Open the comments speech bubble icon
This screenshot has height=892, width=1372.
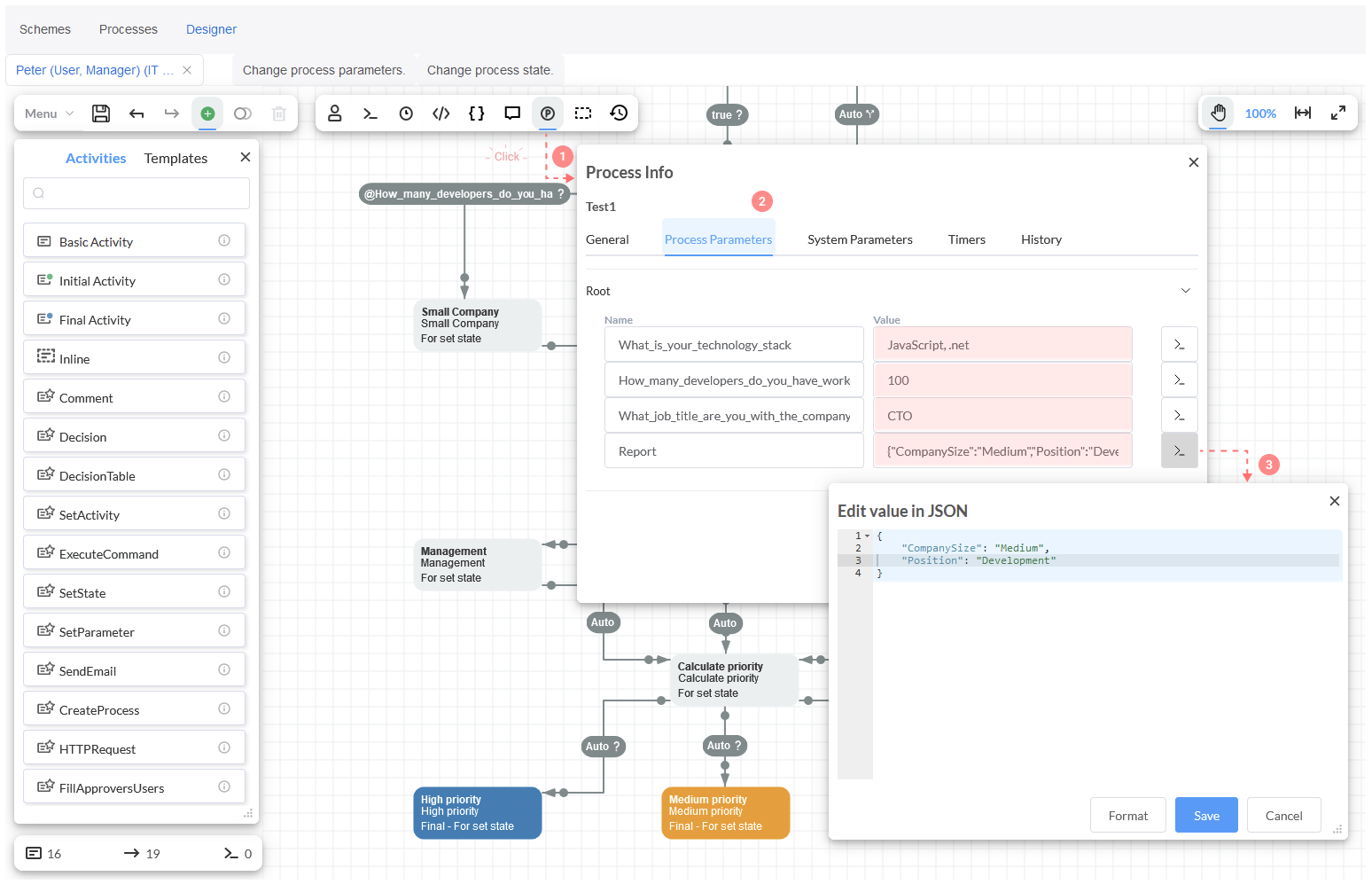click(x=512, y=113)
